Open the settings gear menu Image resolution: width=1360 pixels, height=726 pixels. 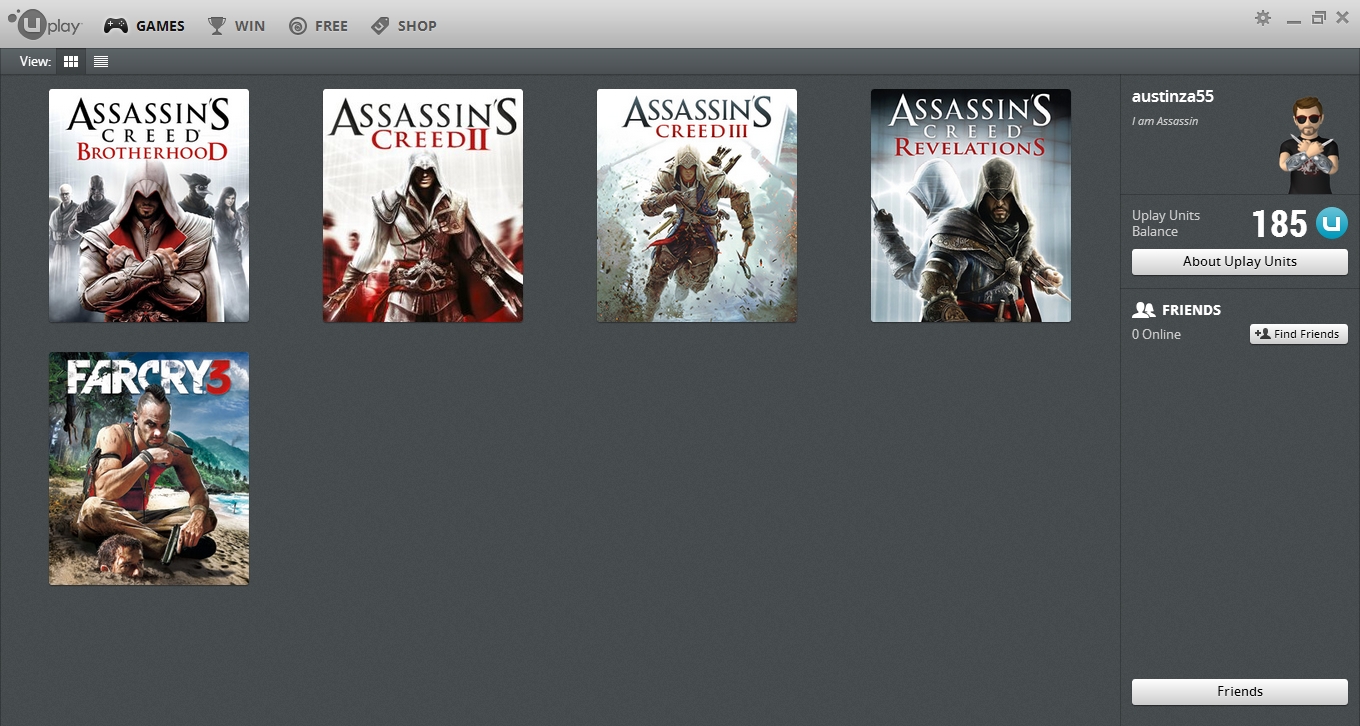pyautogui.click(x=1263, y=18)
